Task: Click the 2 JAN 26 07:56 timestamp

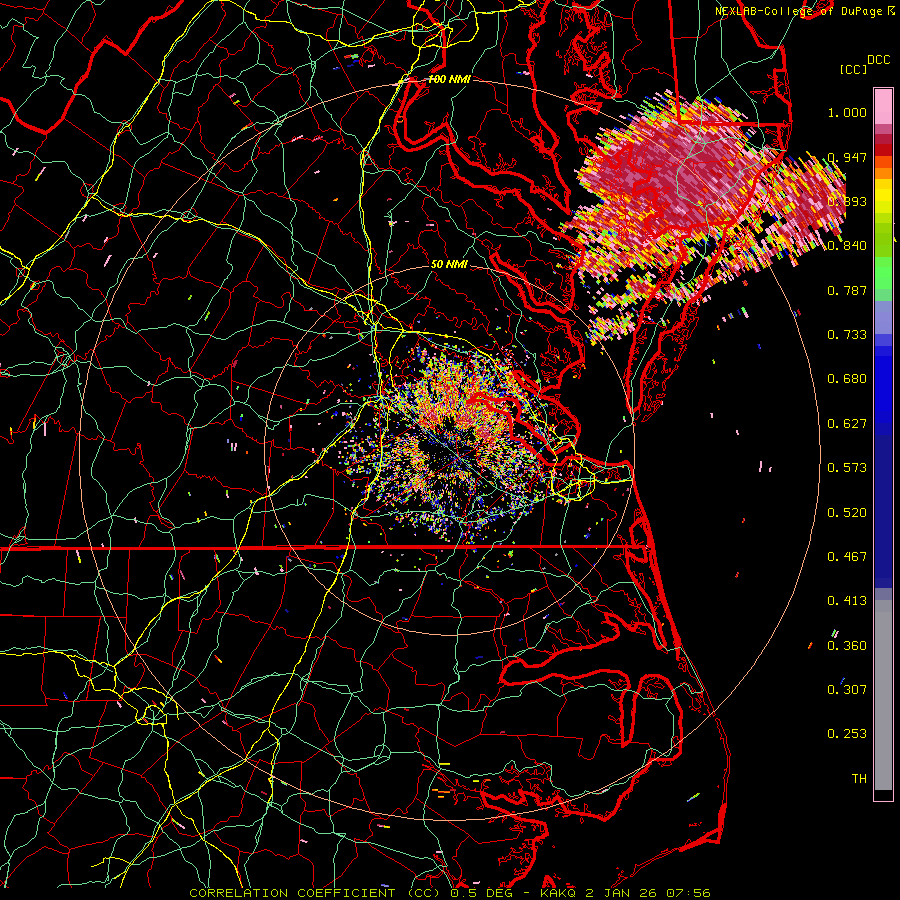Action: point(648,893)
